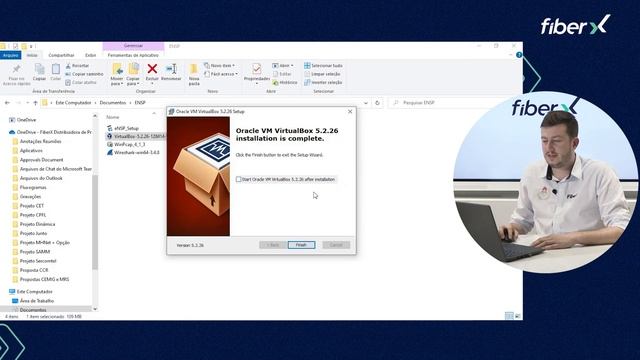Open the Fluxogramas folder in sidebar

(x=29, y=187)
